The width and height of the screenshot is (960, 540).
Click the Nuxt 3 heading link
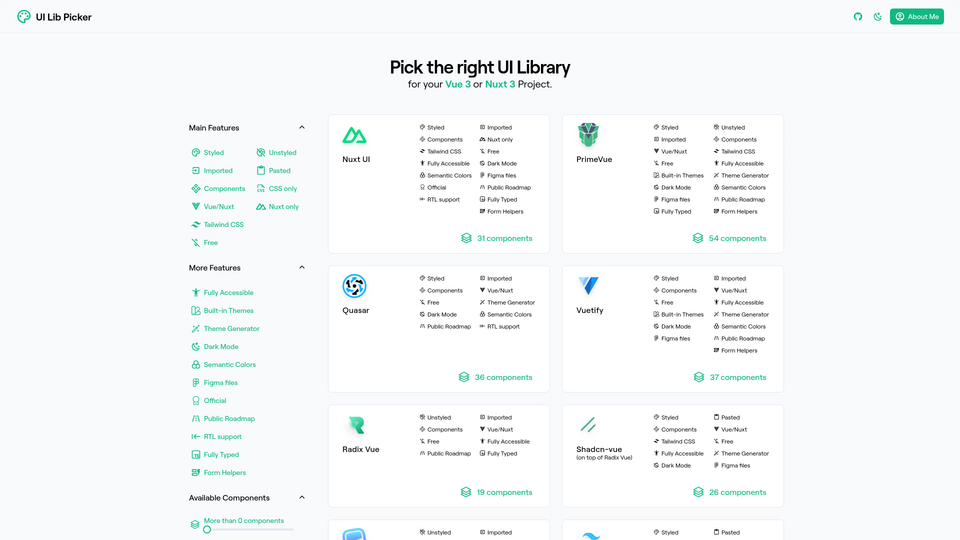pyautogui.click(x=500, y=84)
